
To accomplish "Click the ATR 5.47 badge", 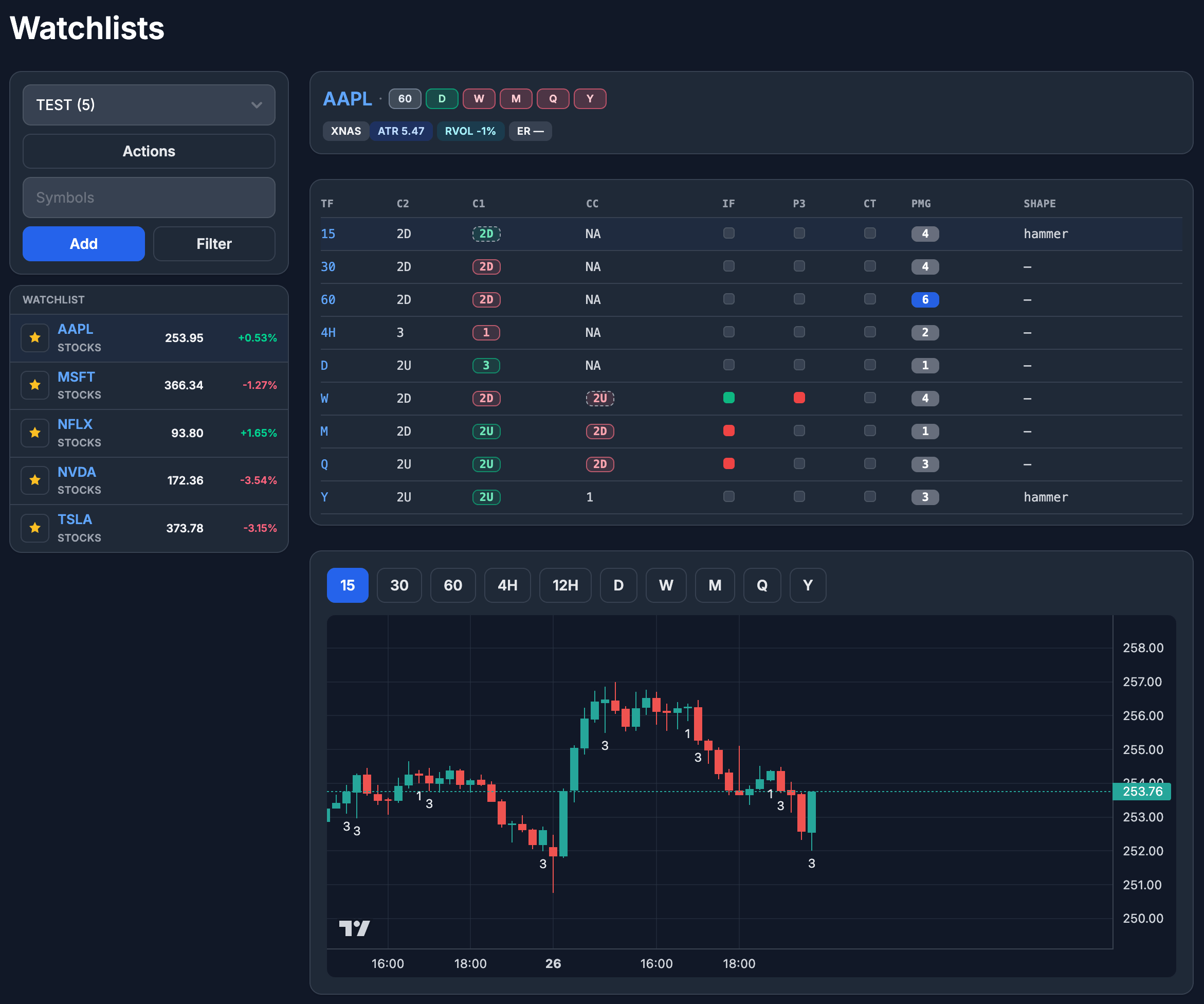I will tap(402, 131).
